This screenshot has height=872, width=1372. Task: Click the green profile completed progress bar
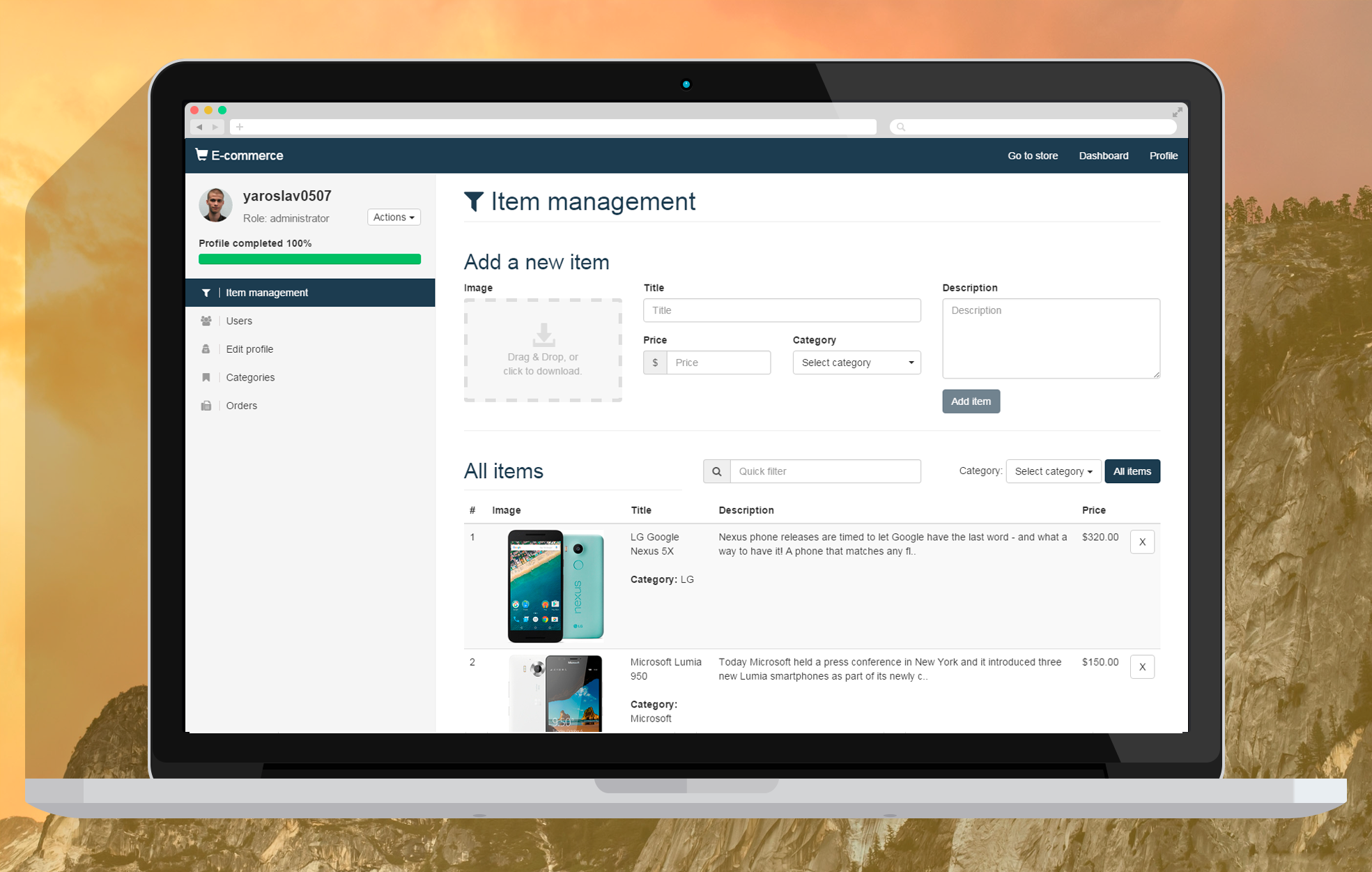tap(309, 259)
